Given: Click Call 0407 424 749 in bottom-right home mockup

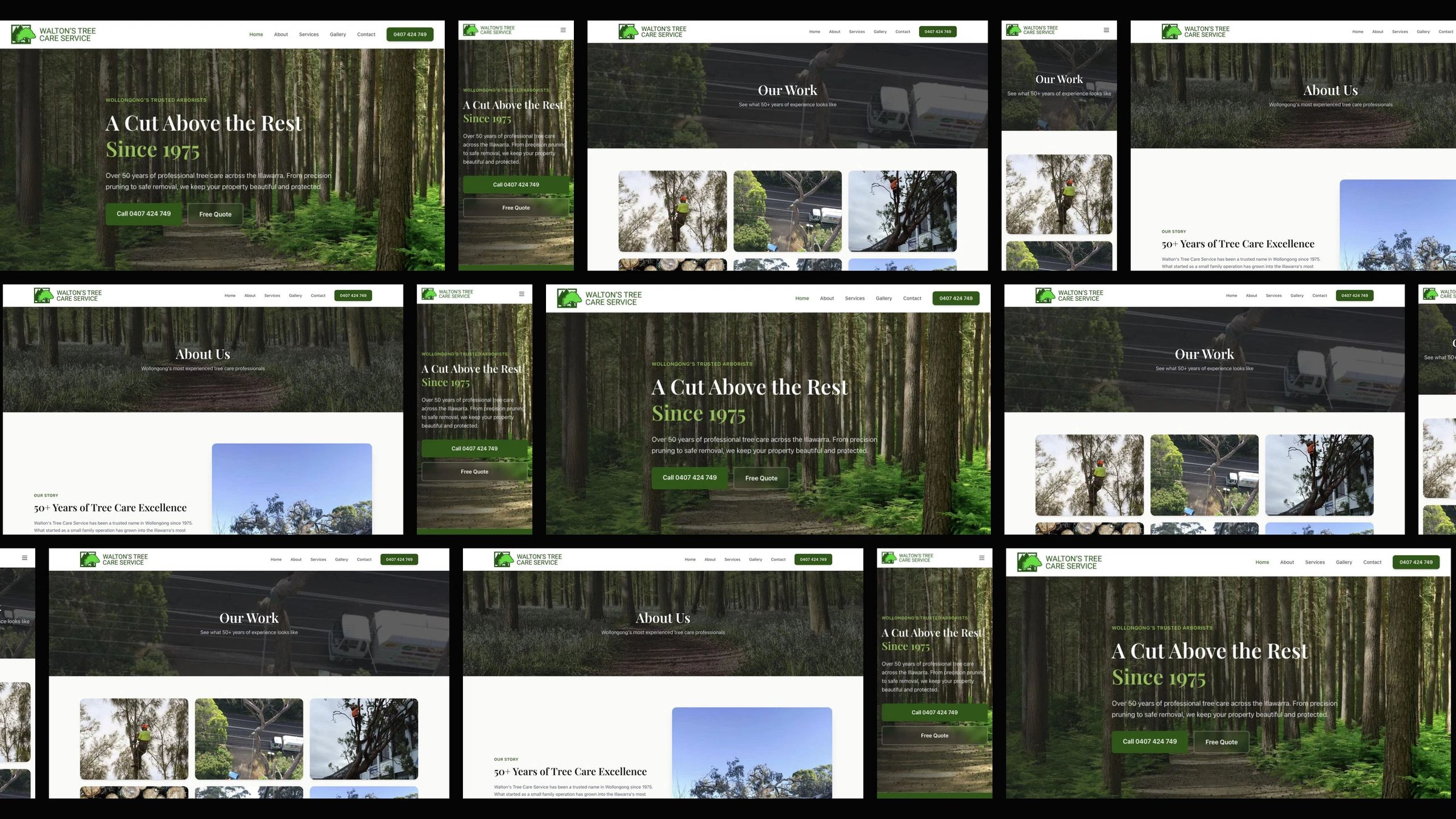Looking at the screenshot, I should point(1150,741).
